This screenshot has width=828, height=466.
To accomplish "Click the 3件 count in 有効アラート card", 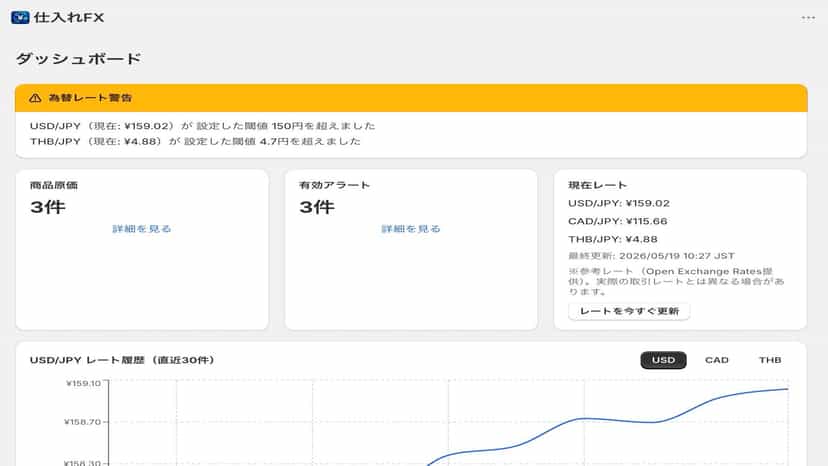I will tap(317, 207).
